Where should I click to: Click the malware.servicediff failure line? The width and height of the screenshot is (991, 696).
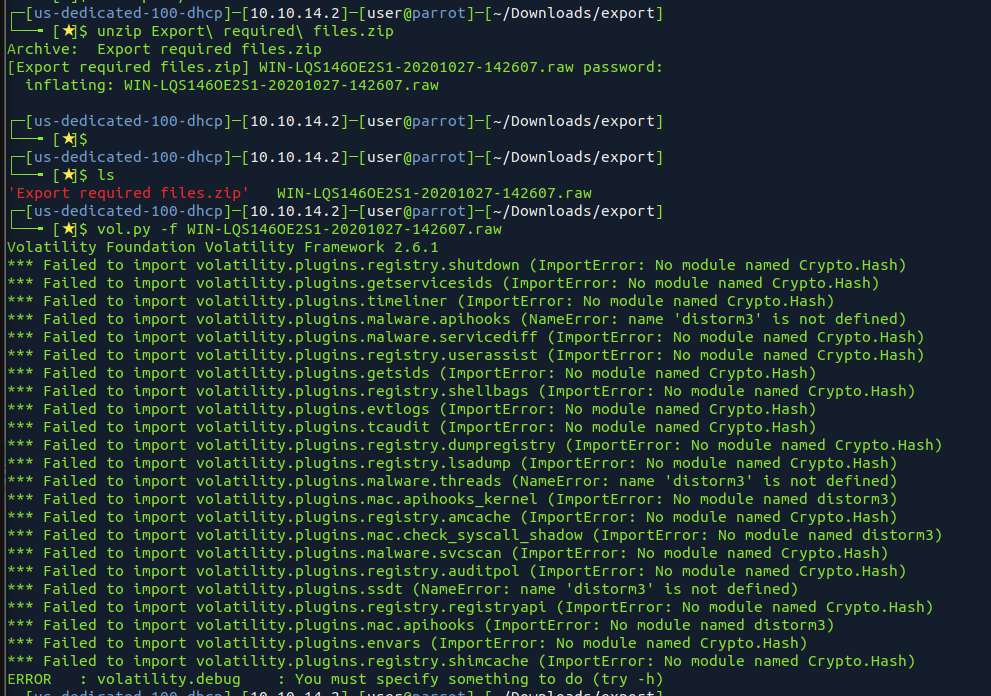coord(466,338)
